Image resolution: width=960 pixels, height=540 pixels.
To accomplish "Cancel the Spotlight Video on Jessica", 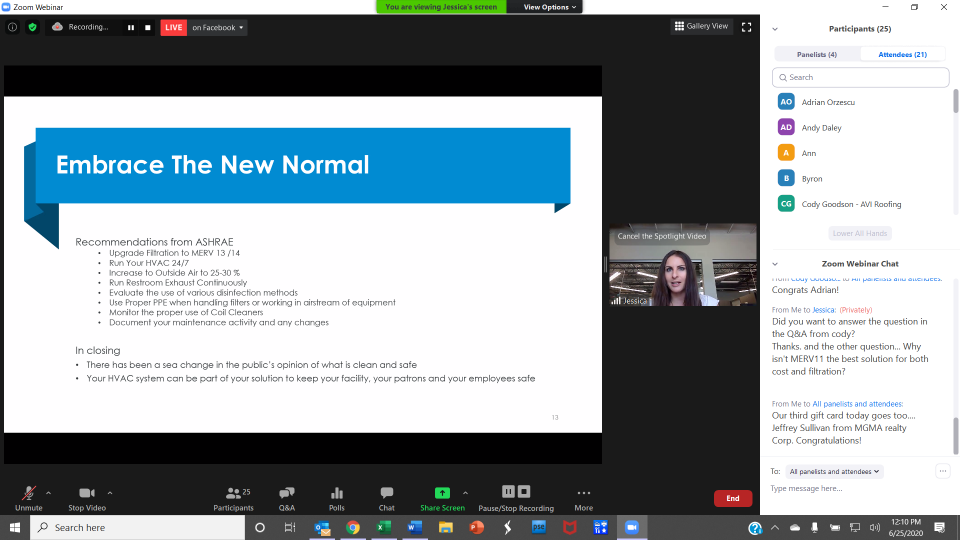I will (x=662, y=236).
